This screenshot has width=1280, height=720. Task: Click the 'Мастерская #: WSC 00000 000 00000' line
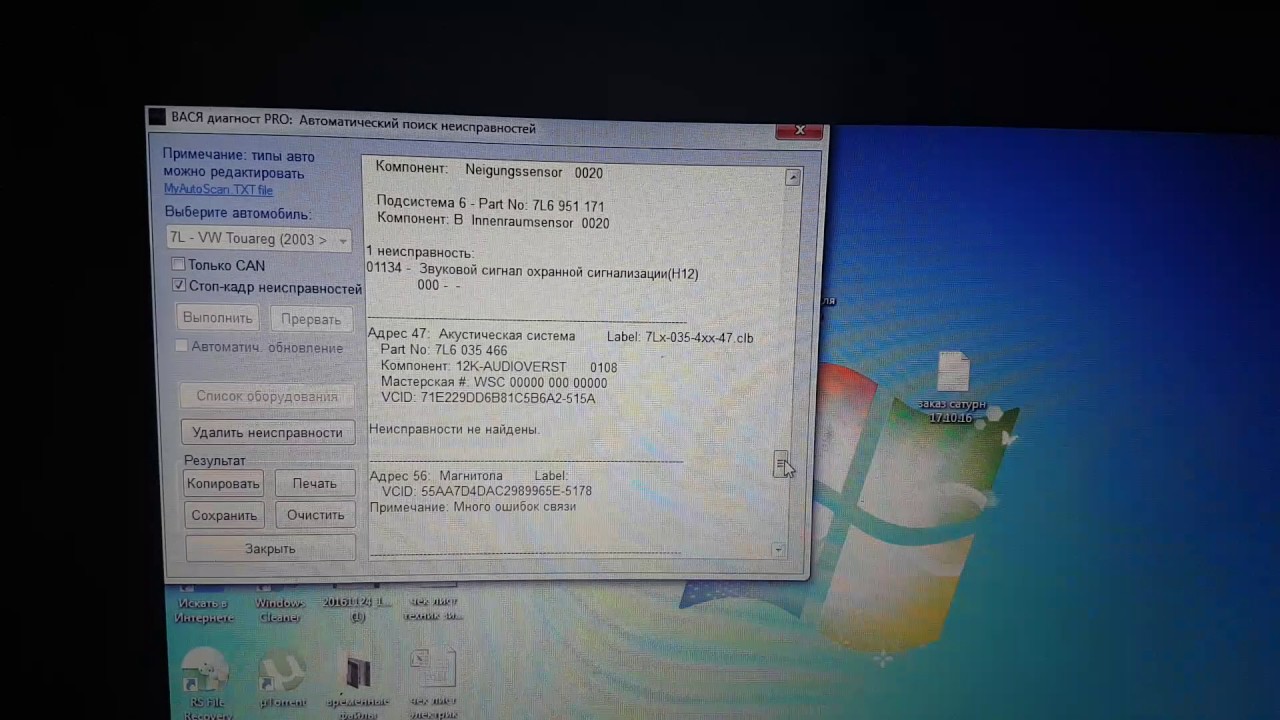pyautogui.click(x=494, y=382)
